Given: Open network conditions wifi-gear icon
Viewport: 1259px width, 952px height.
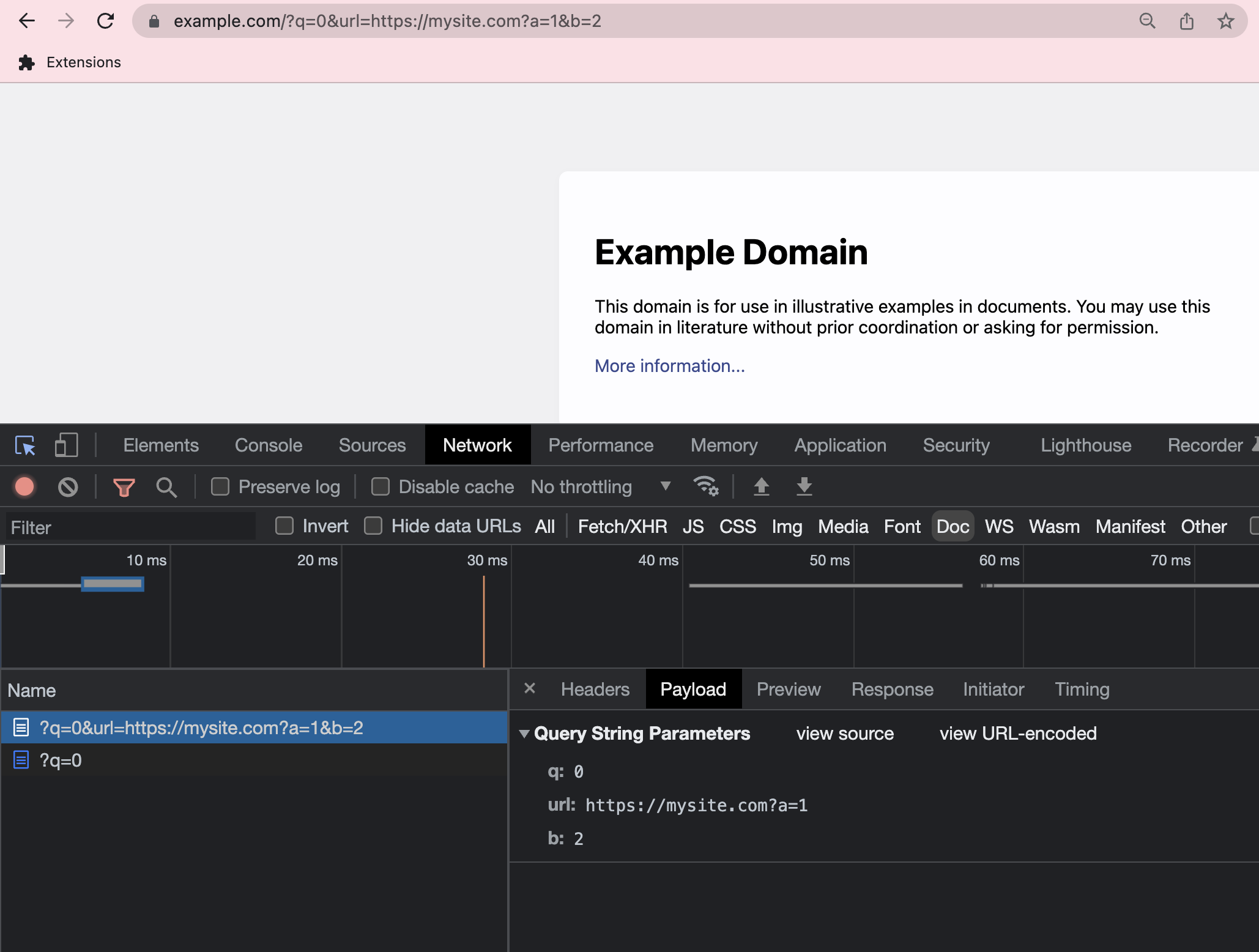Looking at the screenshot, I should point(705,487).
